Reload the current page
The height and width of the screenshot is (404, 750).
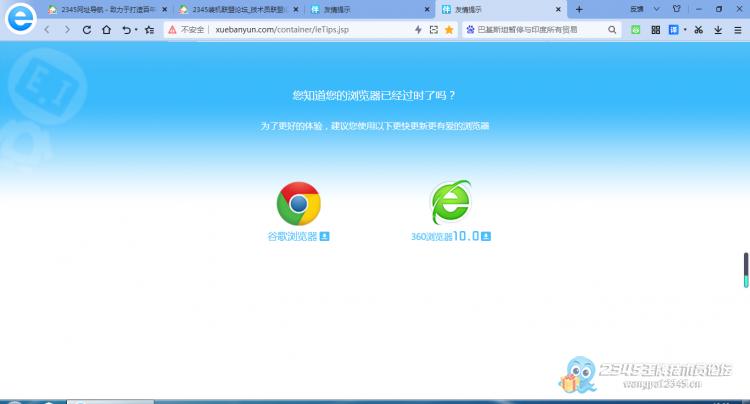(x=87, y=30)
